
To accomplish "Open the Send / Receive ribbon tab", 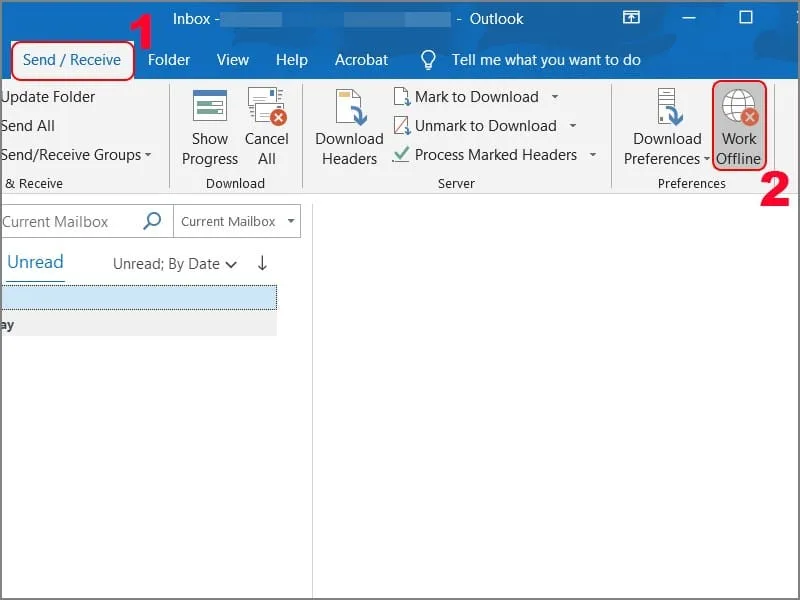I will [x=72, y=60].
